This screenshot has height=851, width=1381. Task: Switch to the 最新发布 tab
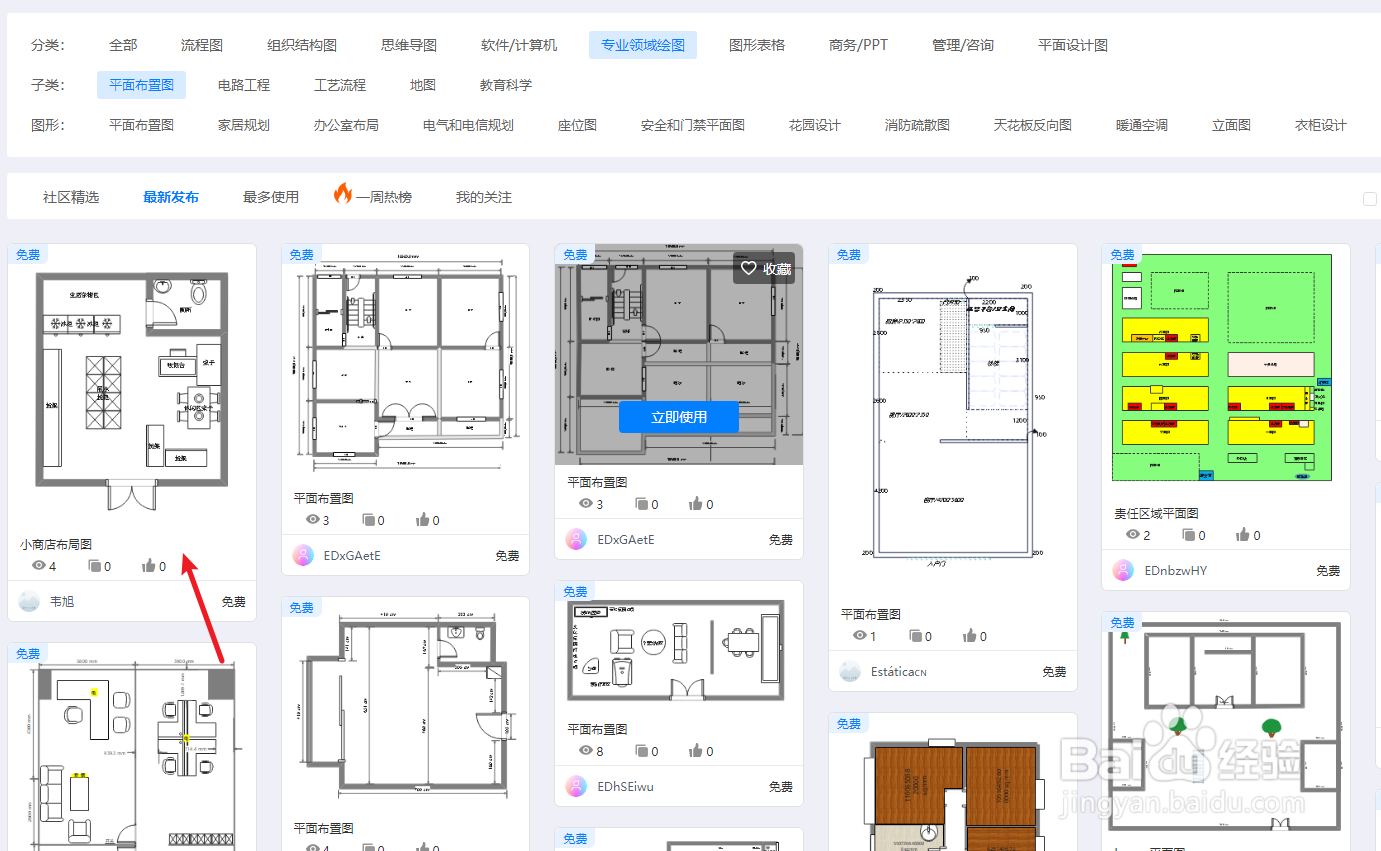170,196
